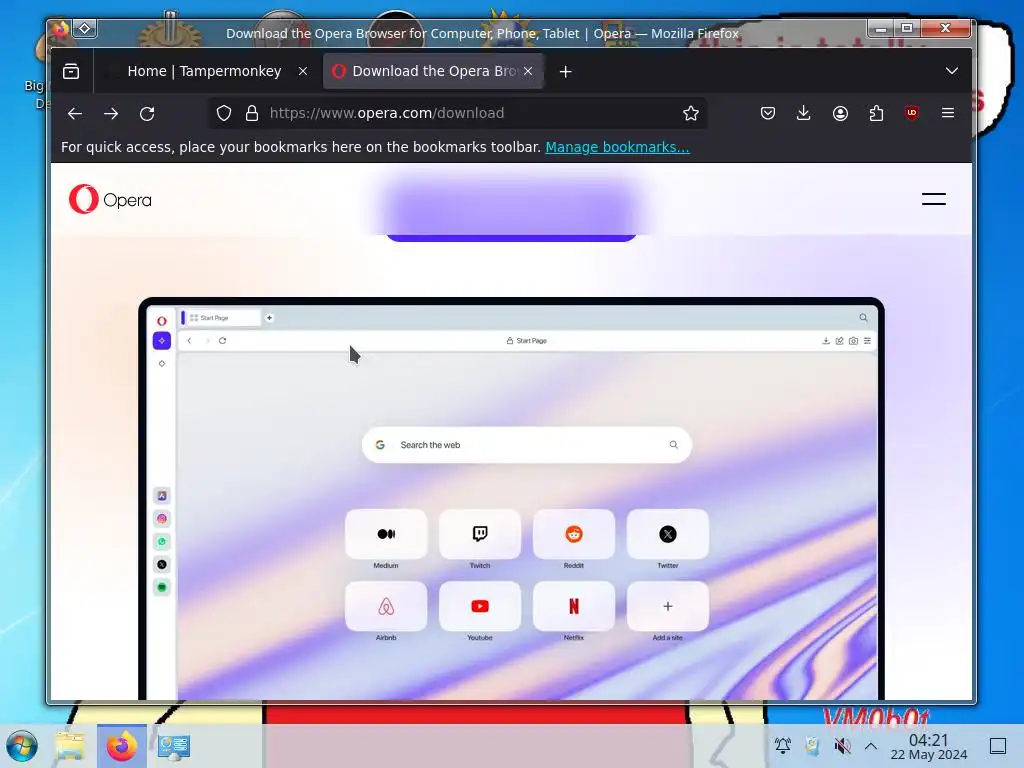This screenshot has height=768, width=1024.
Task: Click the show desktop button
Action: 998,746
